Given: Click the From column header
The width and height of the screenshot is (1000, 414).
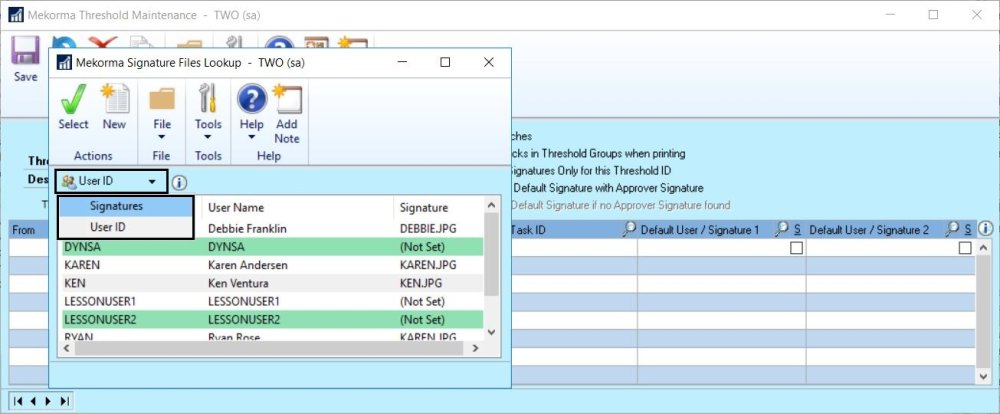Looking at the screenshot, I should (x=24, y=230).
